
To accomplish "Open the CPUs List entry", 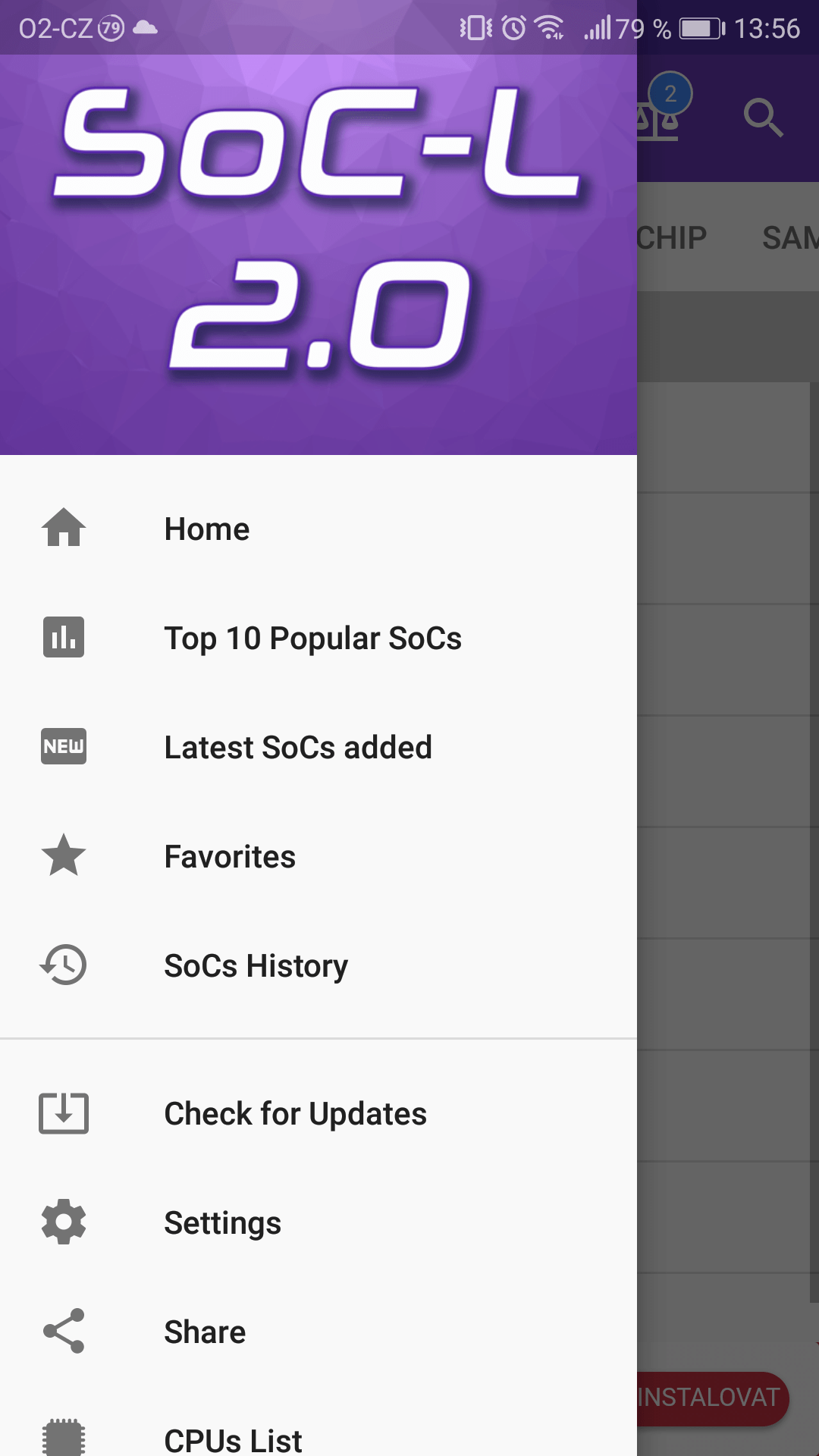I will click(x=233, y=1439).
